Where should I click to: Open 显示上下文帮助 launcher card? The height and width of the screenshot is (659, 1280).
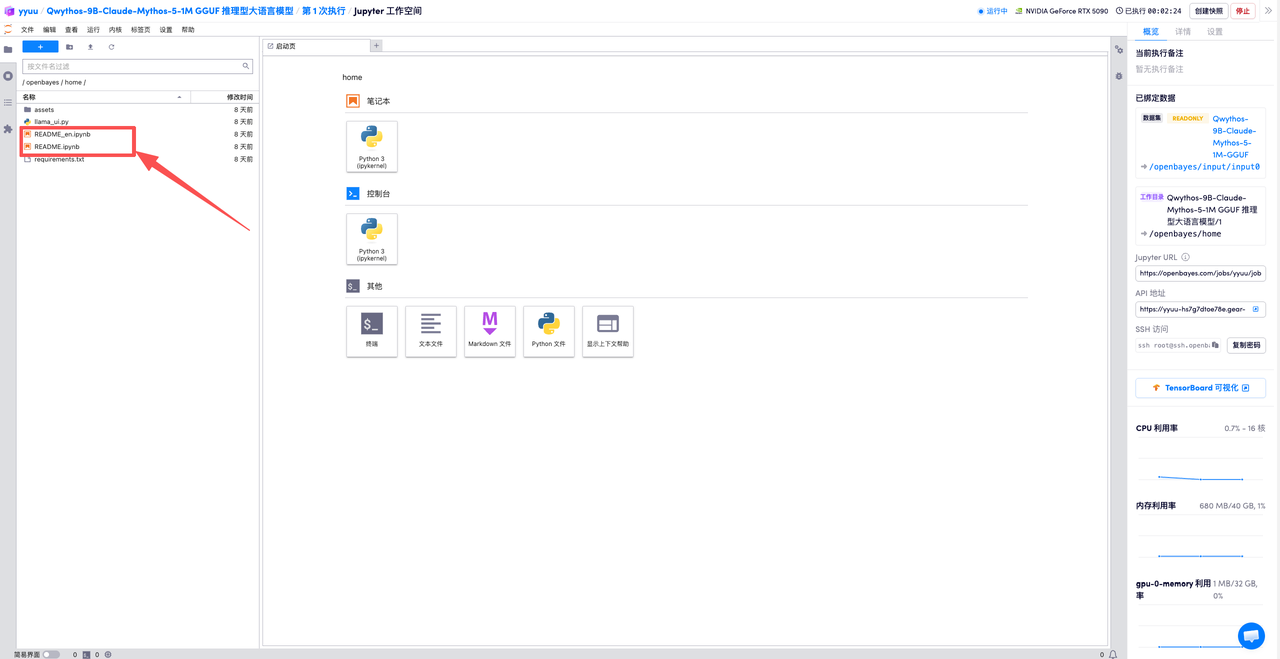[608, 331]
